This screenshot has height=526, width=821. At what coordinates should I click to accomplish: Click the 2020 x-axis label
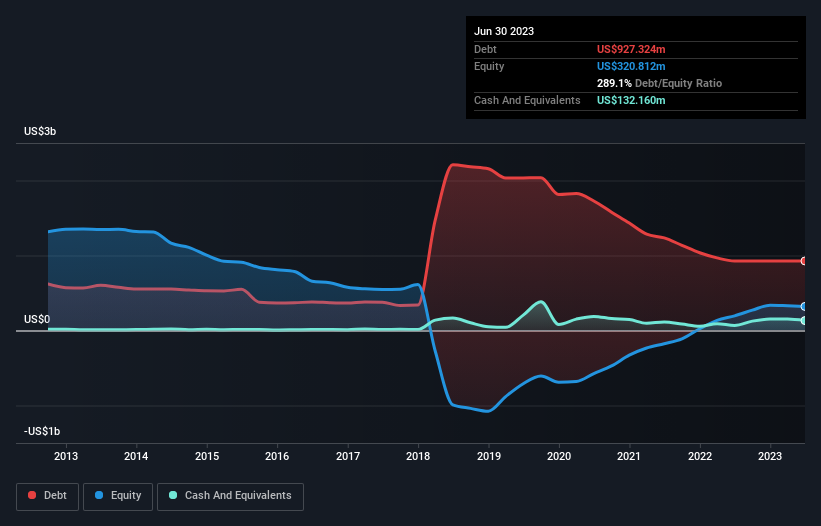[x=559, y=456]
